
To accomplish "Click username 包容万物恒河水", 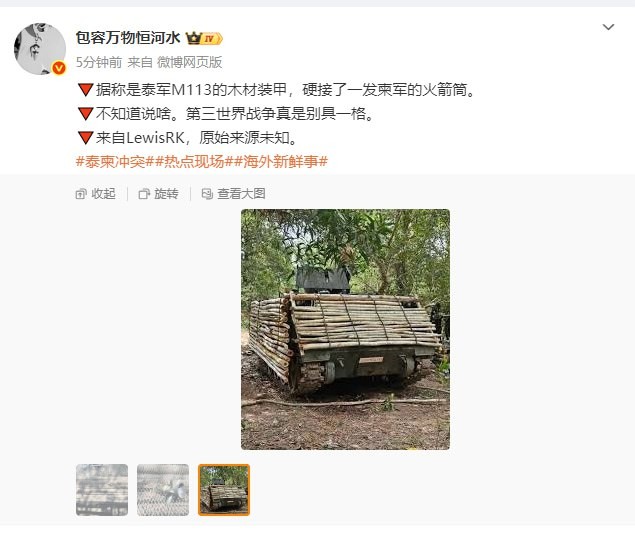I will [x=128, y=38].
